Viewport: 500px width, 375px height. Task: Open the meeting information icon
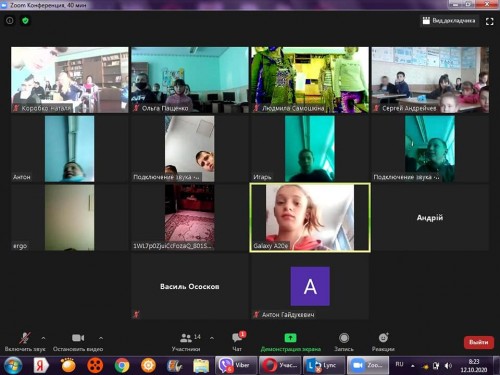(10, 21)
